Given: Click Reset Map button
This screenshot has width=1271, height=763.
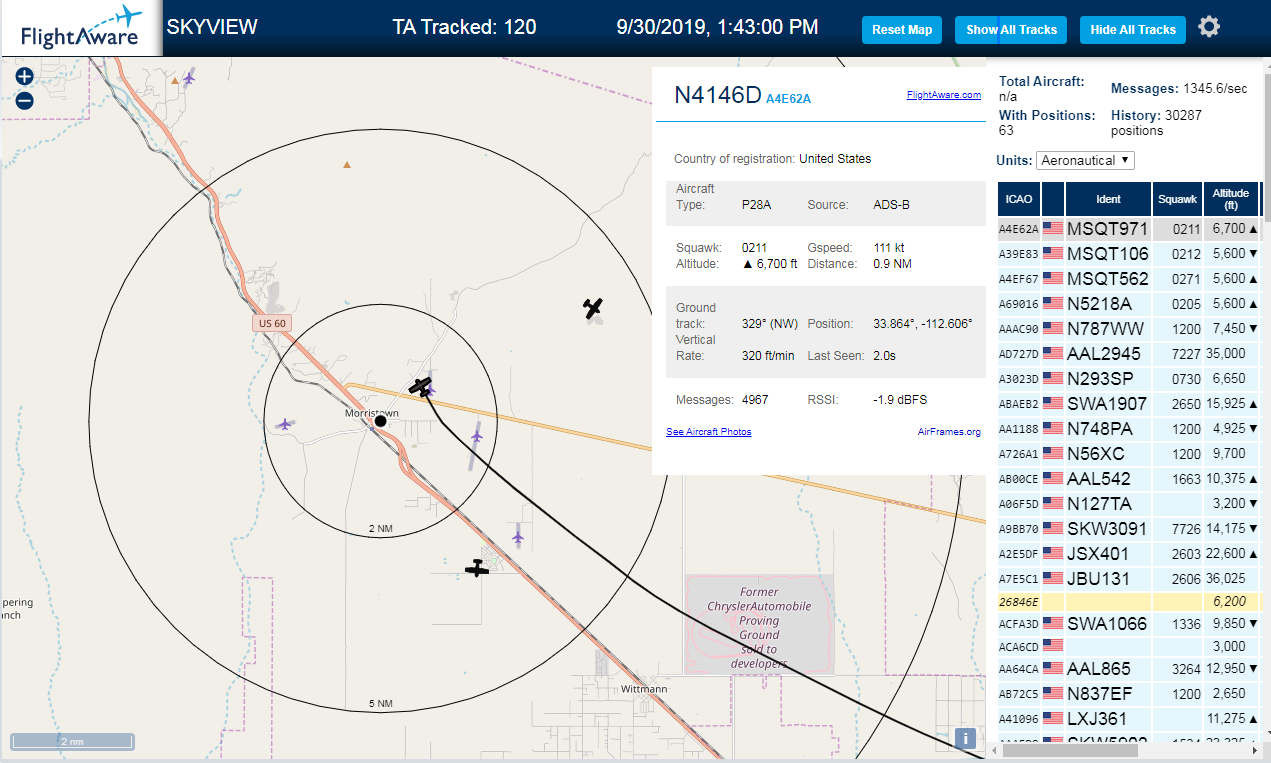Looking at the screenshot, I should [x=902, y=30].
